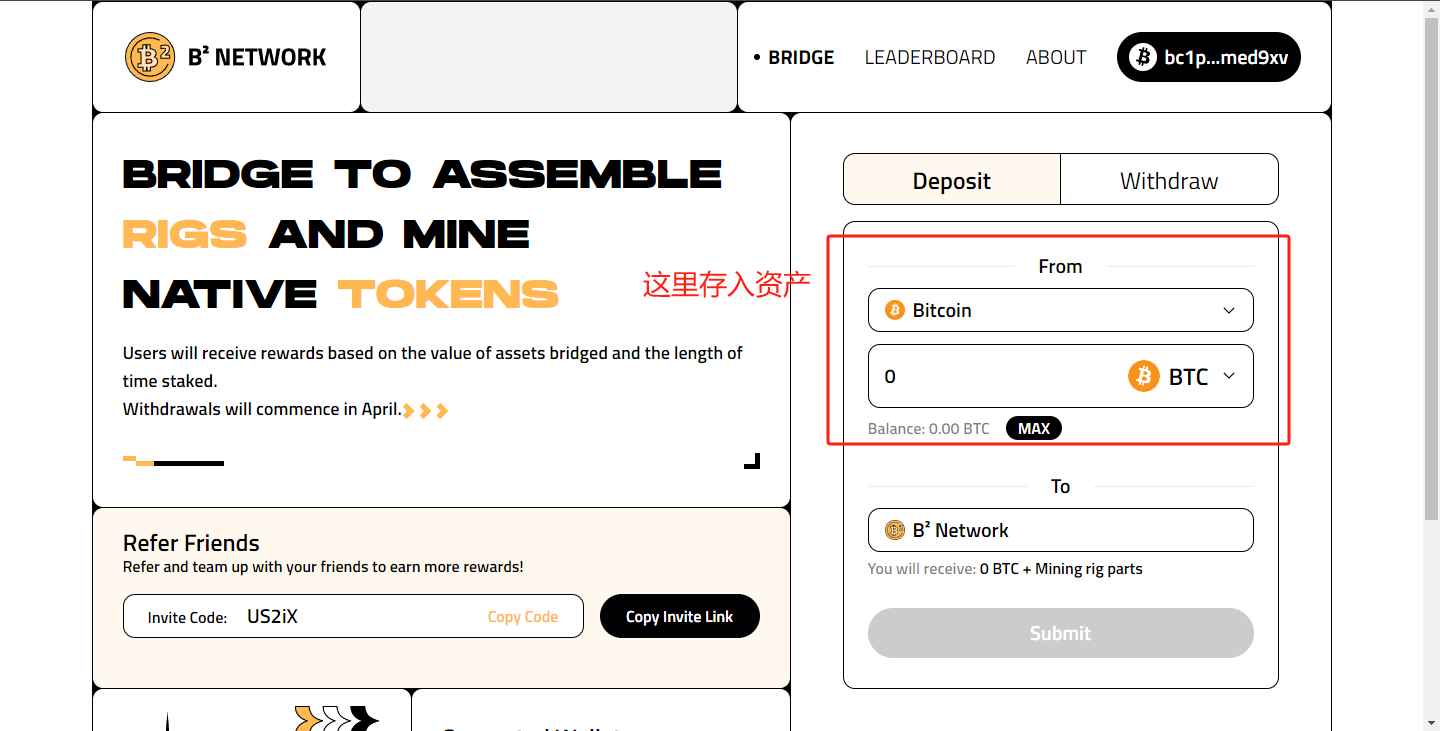The height and width of the screenshot is (731, 1440).
Task: Go to the LEADERBOARD page
Action: tap(929, 57)
